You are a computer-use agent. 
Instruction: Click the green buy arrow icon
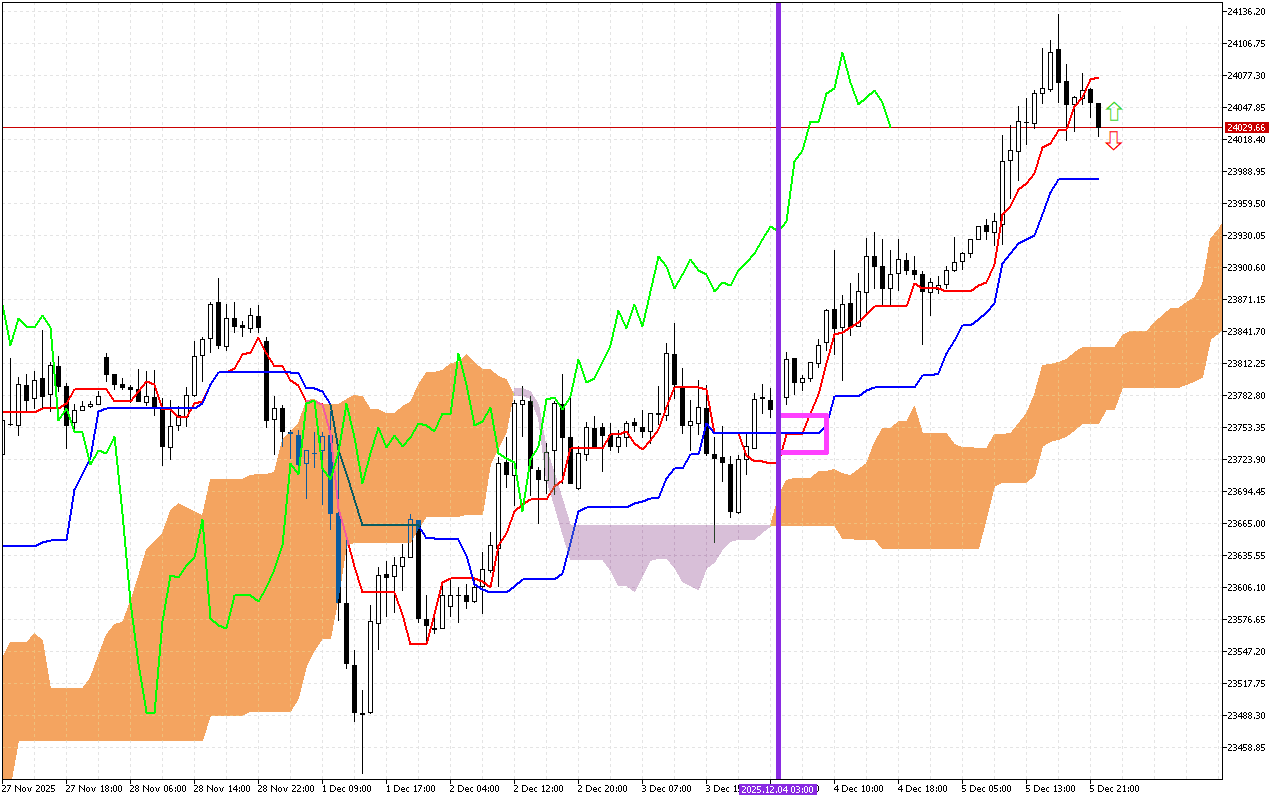[x=1115, y=110]
